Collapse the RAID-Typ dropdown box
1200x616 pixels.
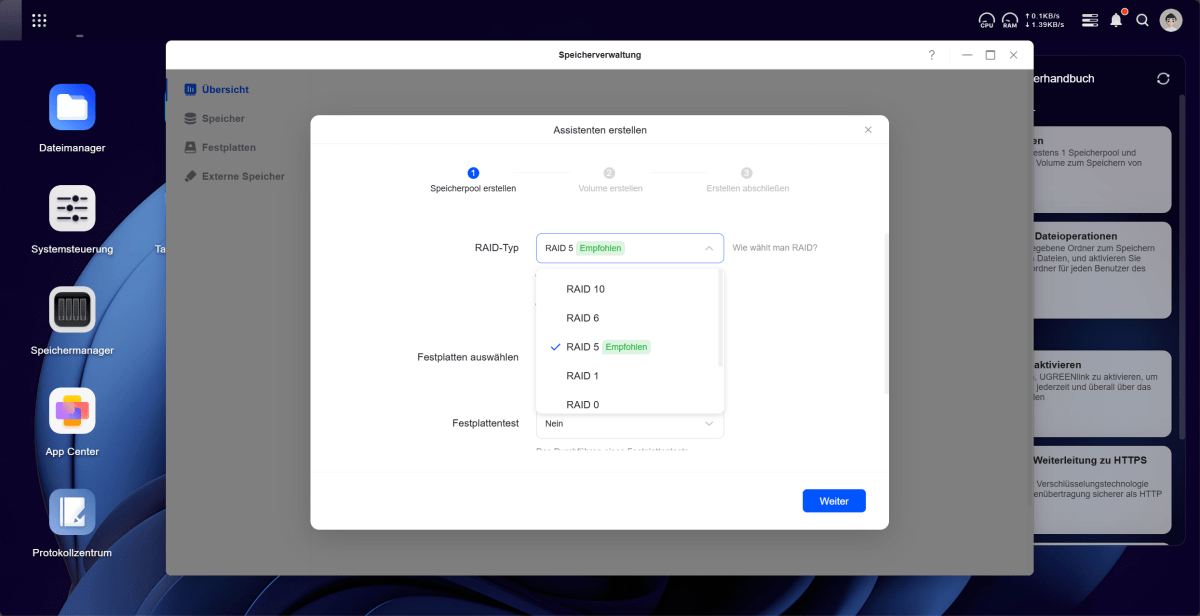point(630,248)
